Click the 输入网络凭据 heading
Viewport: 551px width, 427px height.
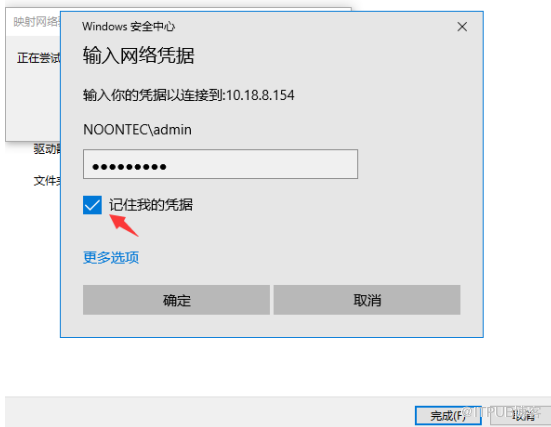pyautogui.click(x=138, y=56)
